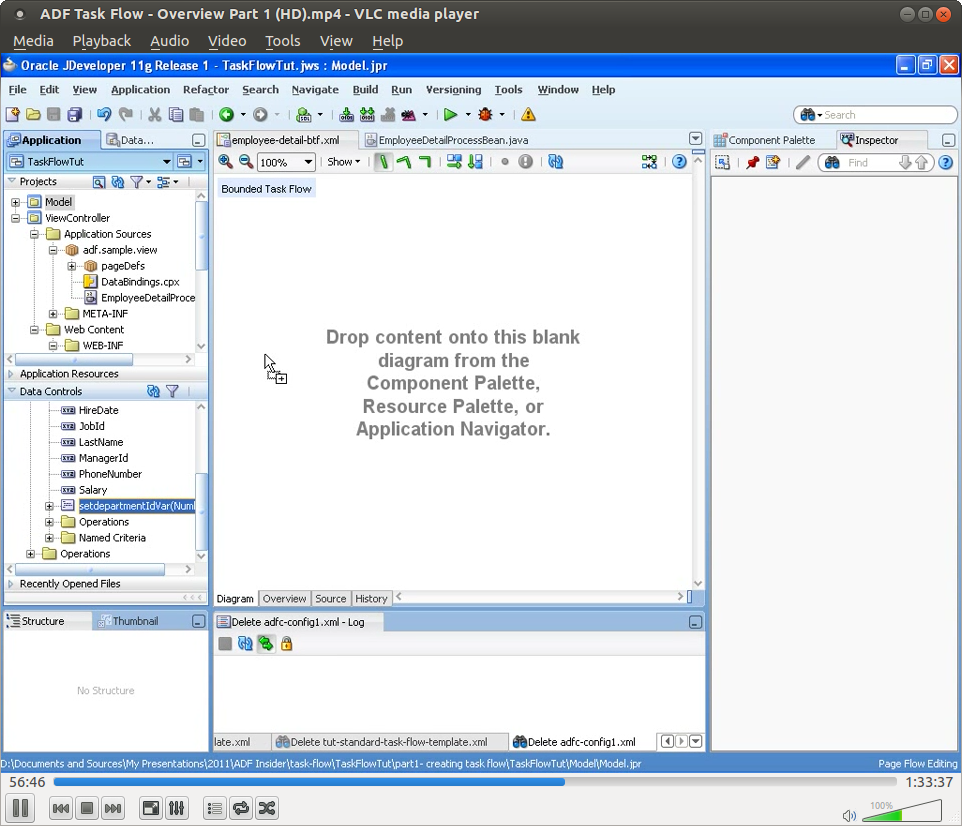Zoom in on the task flow diagram
The width and height of the screenshot is (962, 826).
click(x=226, y=161)
